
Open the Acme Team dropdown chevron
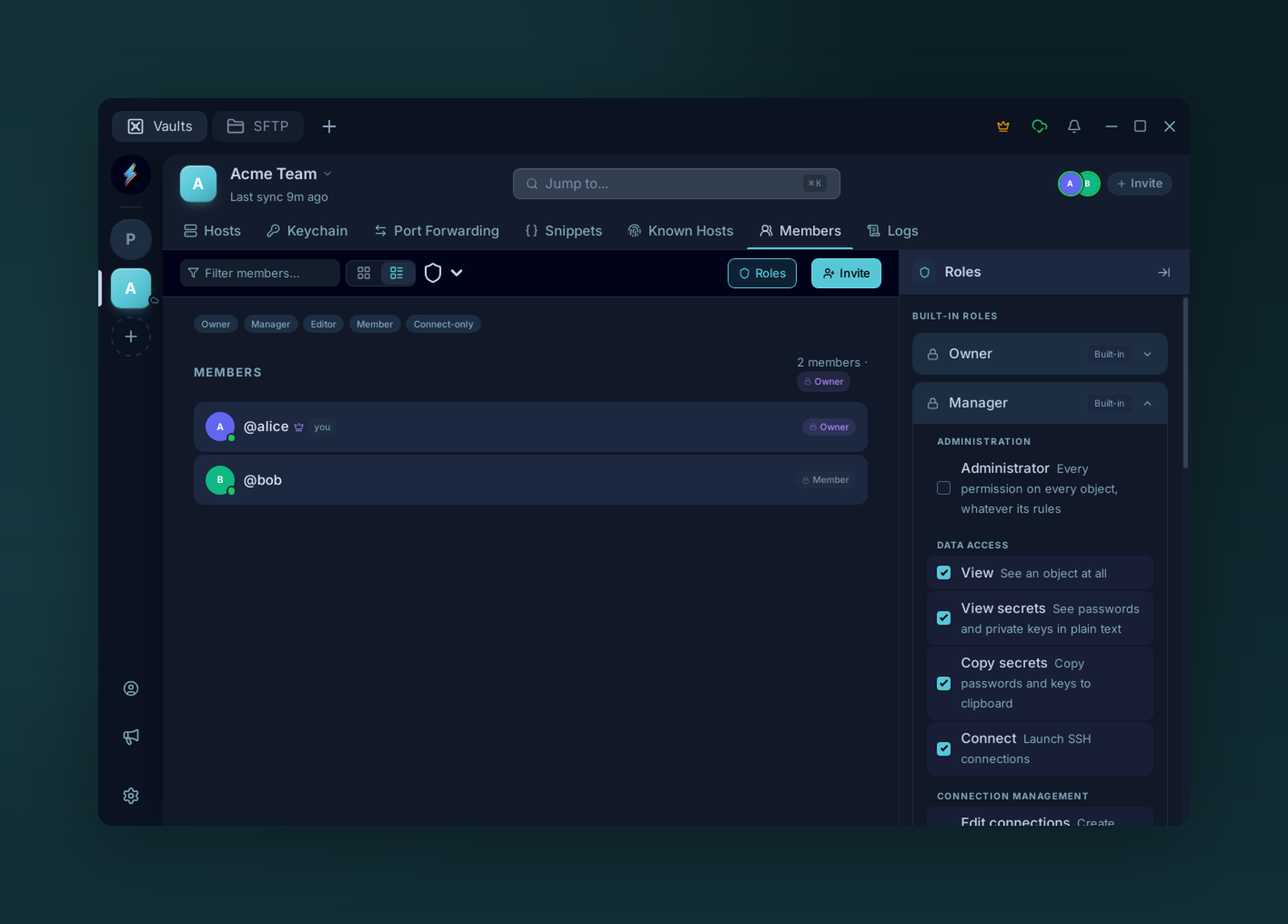(328, 174)
